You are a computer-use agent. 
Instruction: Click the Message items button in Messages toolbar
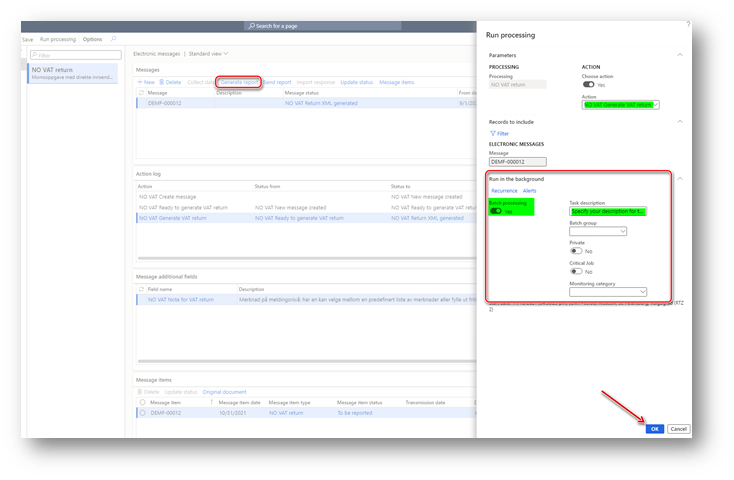tap(396, 82)
